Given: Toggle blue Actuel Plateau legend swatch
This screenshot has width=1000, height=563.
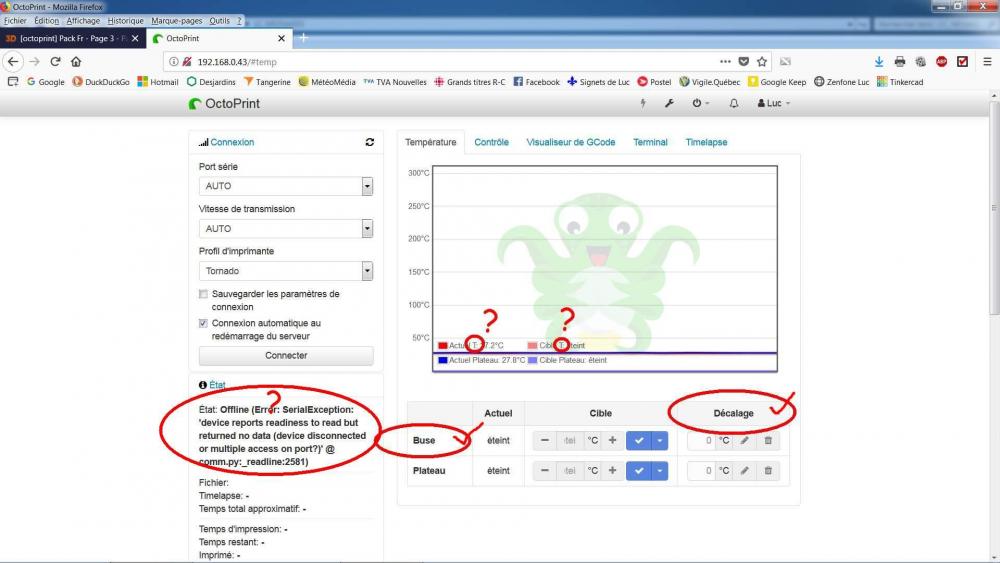Looking at the screenshot, I should [x=443, y=360].
